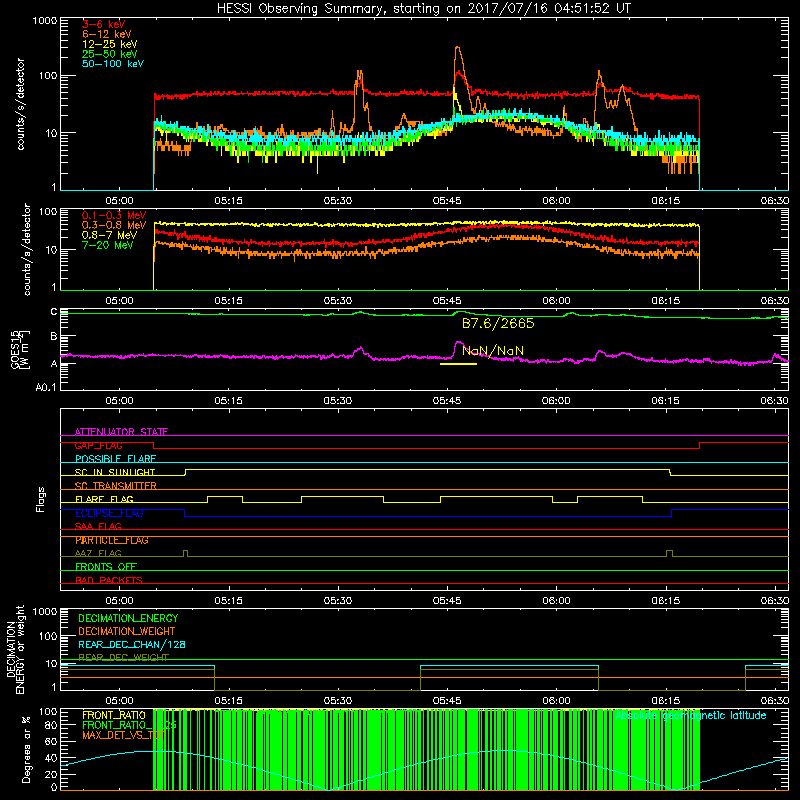Screen dimensions: 800x800
Task: Select the AAZ_FLAG label
Action: click(x=98, y=553)
